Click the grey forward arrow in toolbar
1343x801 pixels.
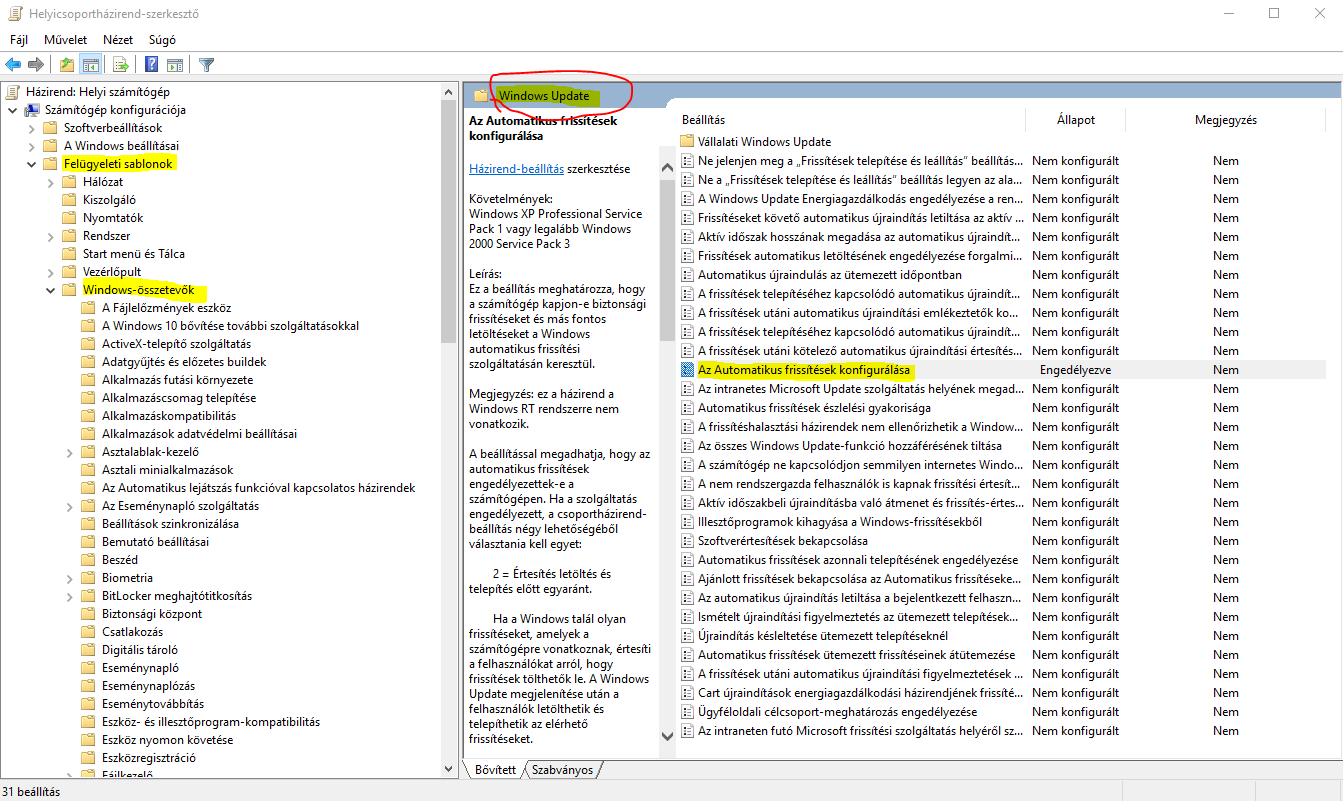36,65
